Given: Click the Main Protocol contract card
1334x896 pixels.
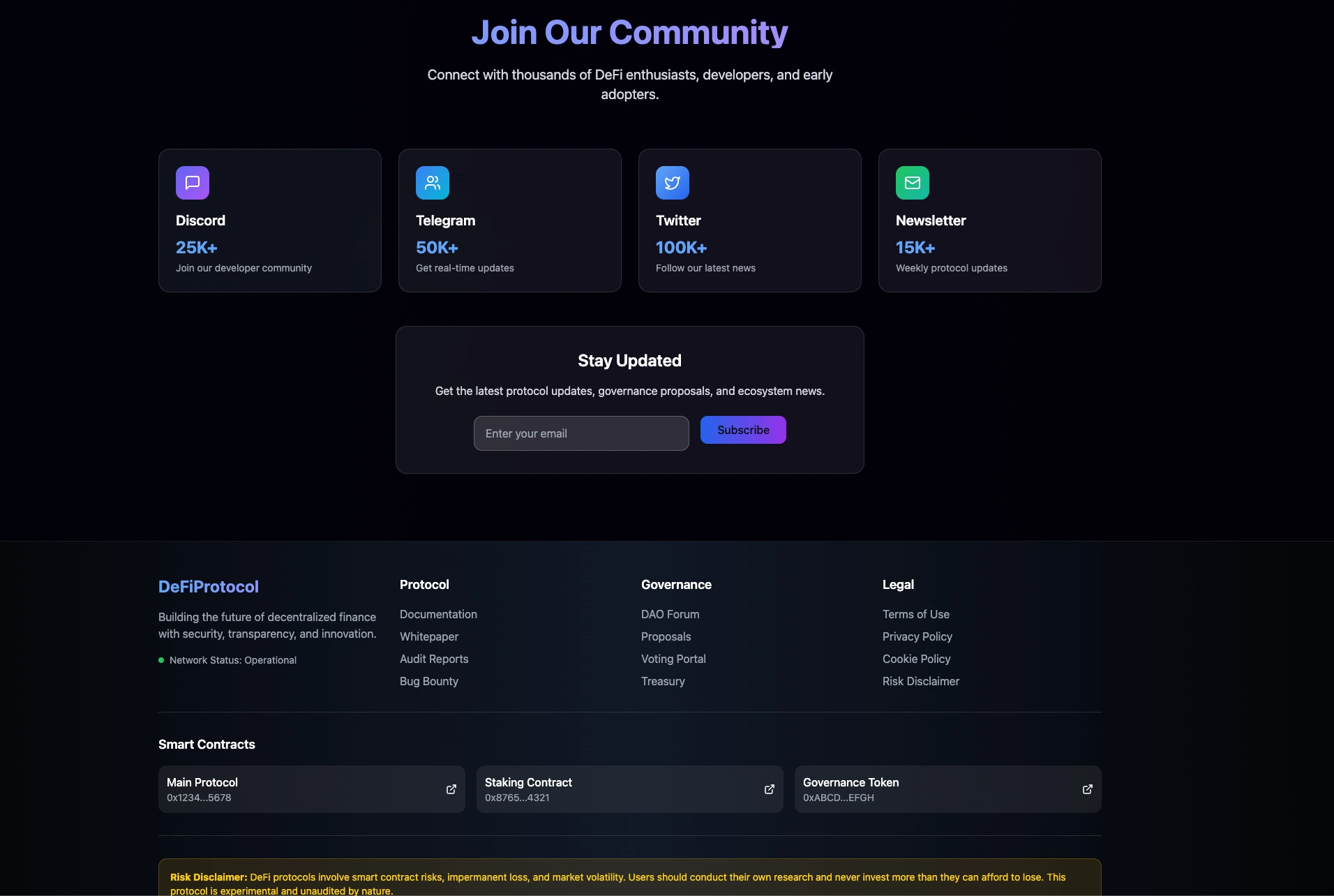Looking at the screenshot, I should tap(312, 789).
